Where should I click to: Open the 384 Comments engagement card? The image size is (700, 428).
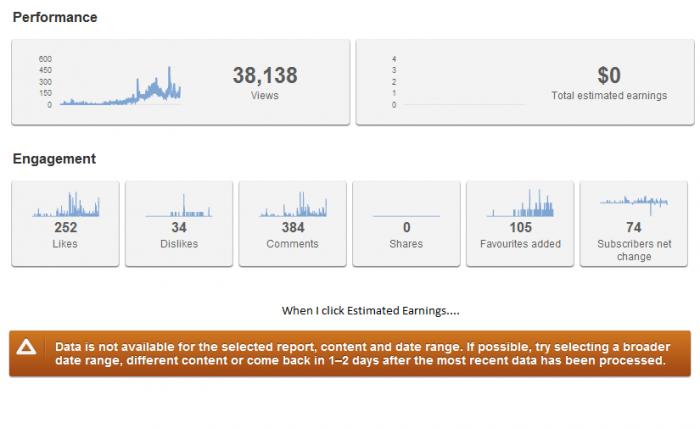coord(292,224)
